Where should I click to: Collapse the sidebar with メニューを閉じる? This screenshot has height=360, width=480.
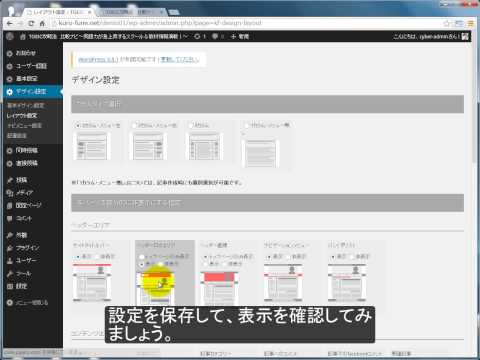28,303
